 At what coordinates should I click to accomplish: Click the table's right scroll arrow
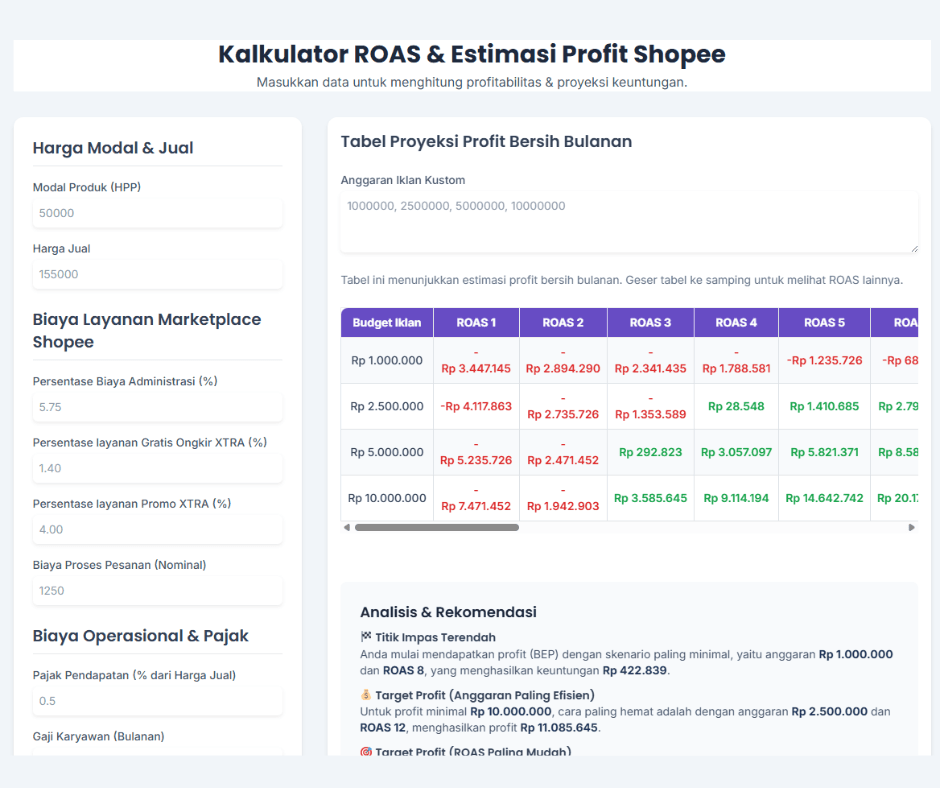tap(912, 528)
